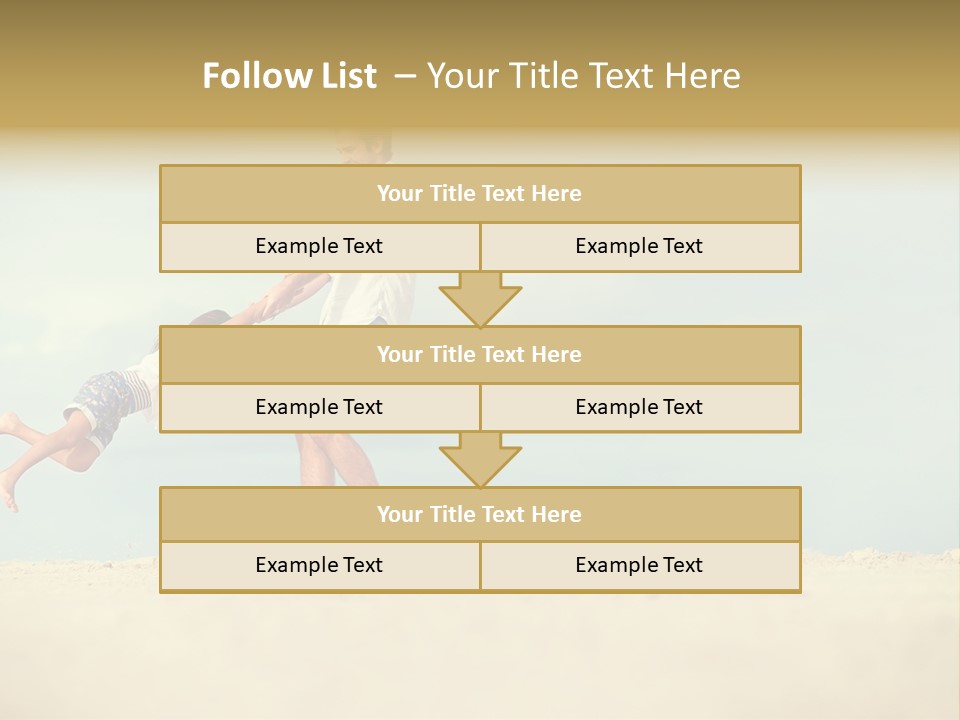Click 'Your Title Text Here' in slide header
Viewport: 960px width, 720px height.
(584, 76)
